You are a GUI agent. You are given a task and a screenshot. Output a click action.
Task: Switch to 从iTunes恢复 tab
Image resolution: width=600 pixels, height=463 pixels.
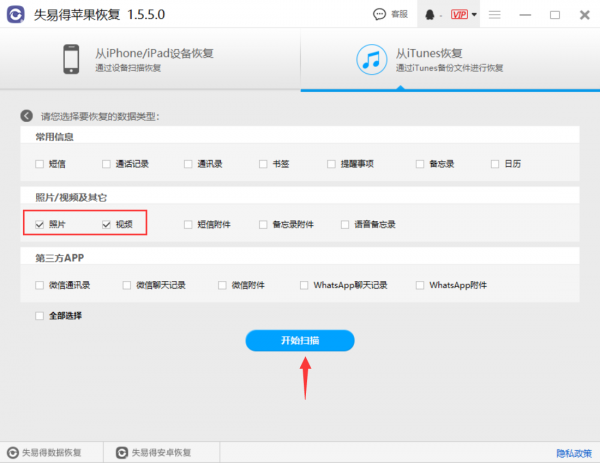point(450,59)
